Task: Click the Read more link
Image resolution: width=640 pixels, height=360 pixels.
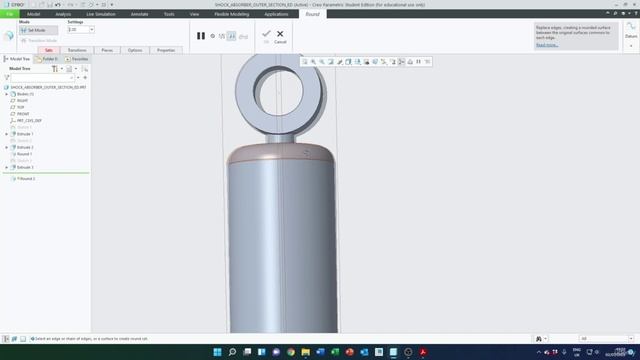Action: tap(547, 45)
